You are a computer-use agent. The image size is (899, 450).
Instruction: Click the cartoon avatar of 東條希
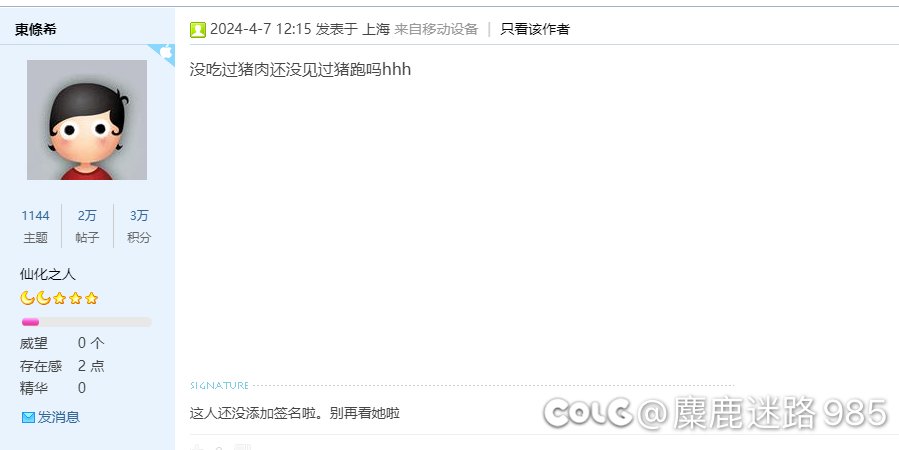(x=87, y=120)
